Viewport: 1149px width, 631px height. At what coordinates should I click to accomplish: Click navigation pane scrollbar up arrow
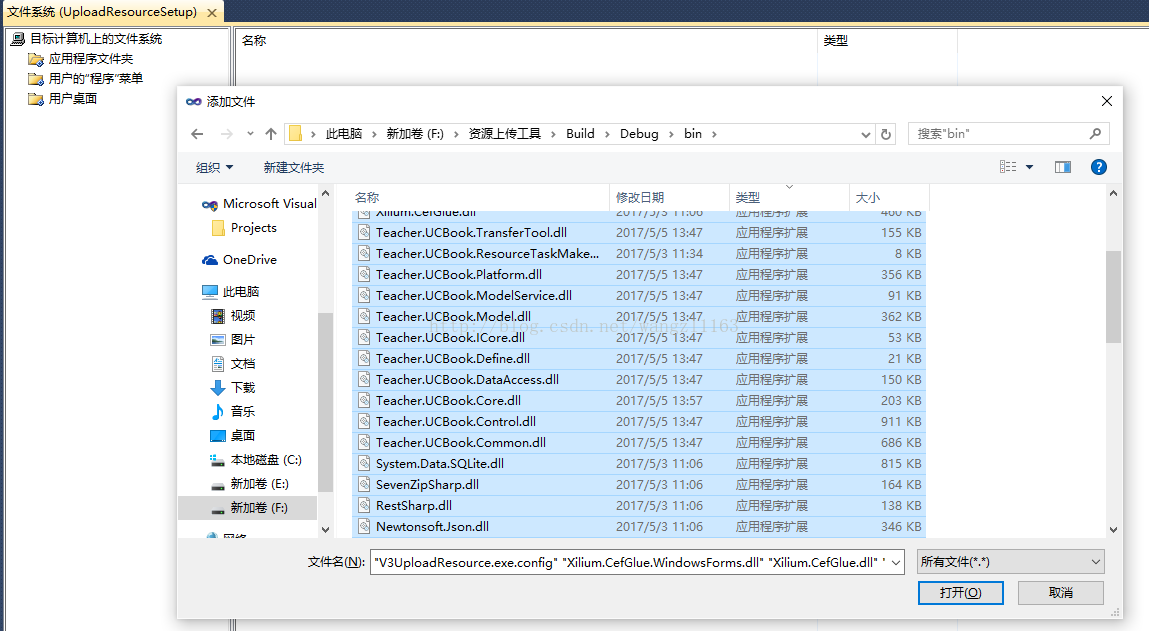(x=325, y=193)
